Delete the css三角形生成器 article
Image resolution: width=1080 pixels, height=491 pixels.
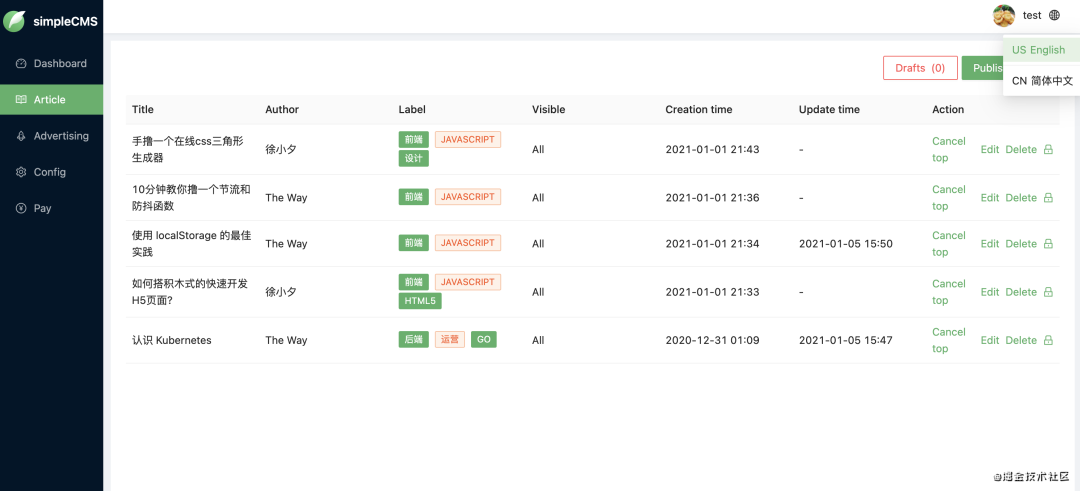pyautogui.click(x=1021, y=149)
